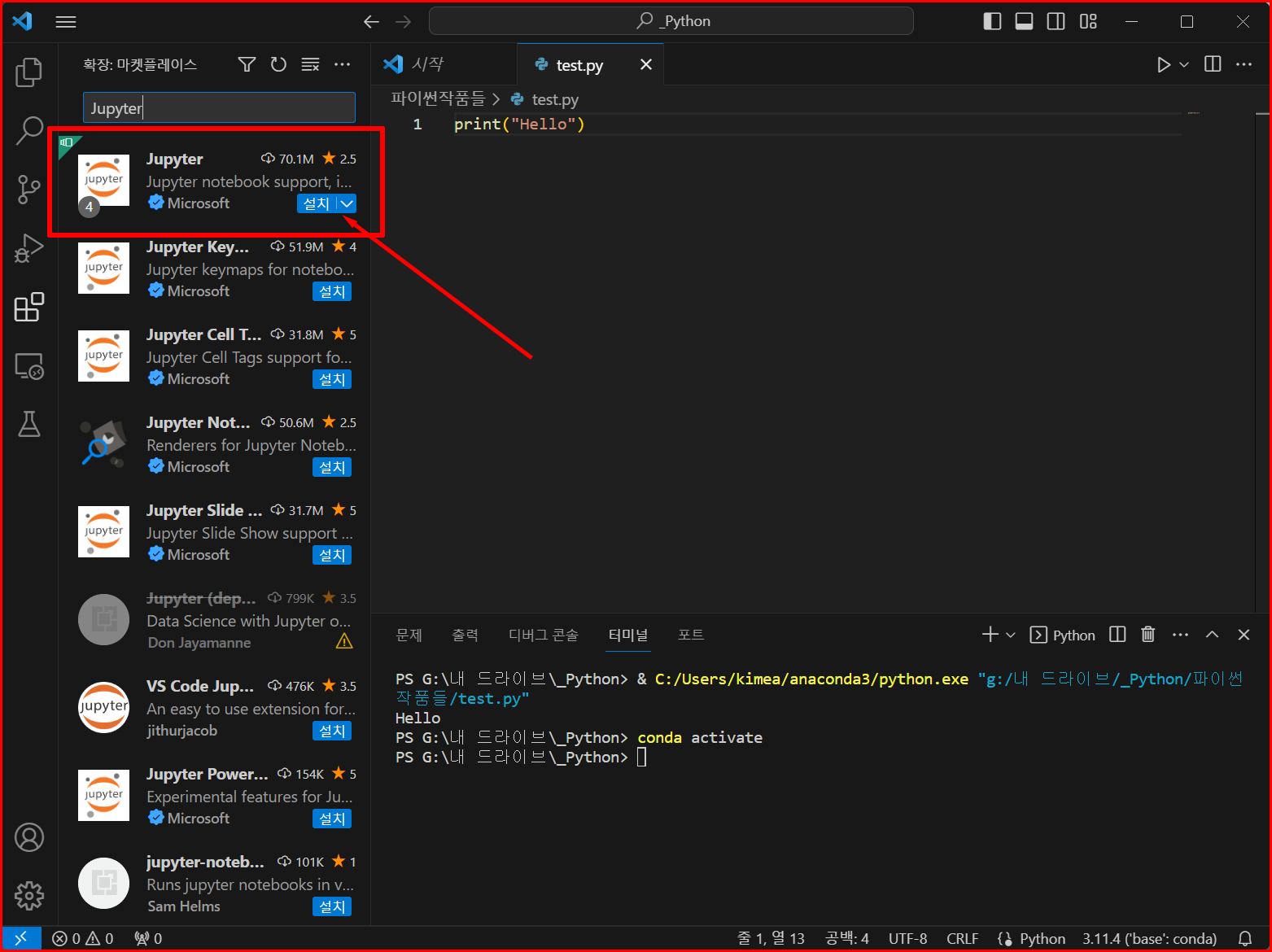
Task: Open terminal panel more actions
Action: pos(1181,635)
